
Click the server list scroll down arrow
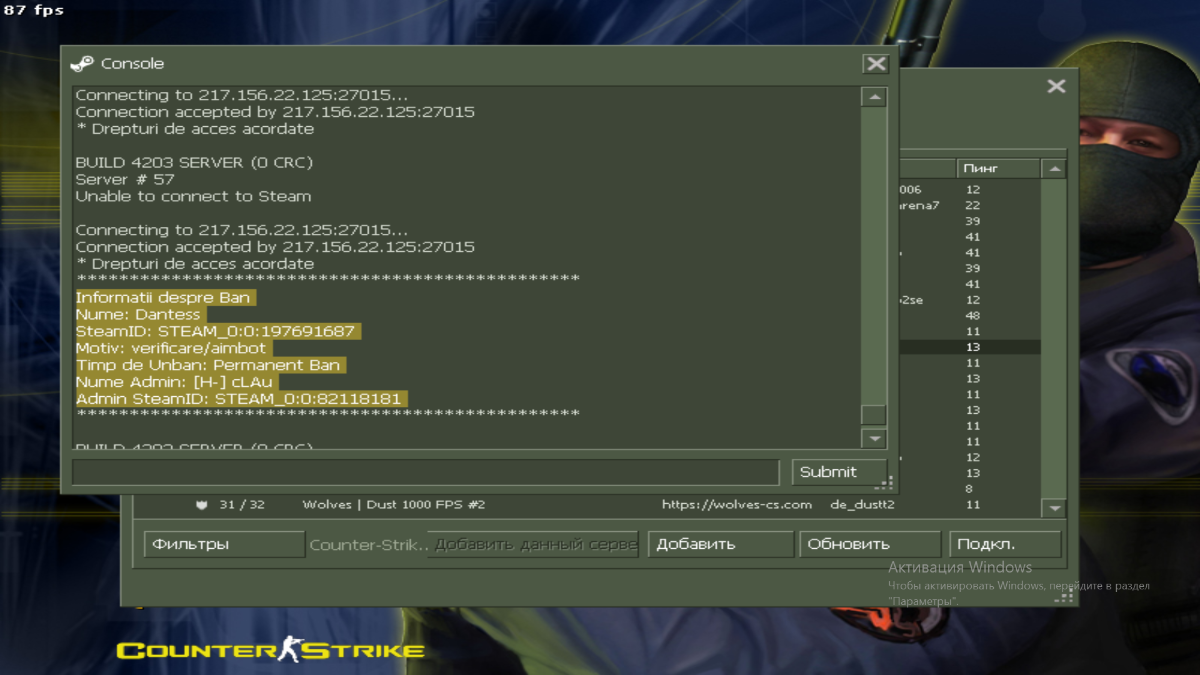click(x=1053, y=508)
